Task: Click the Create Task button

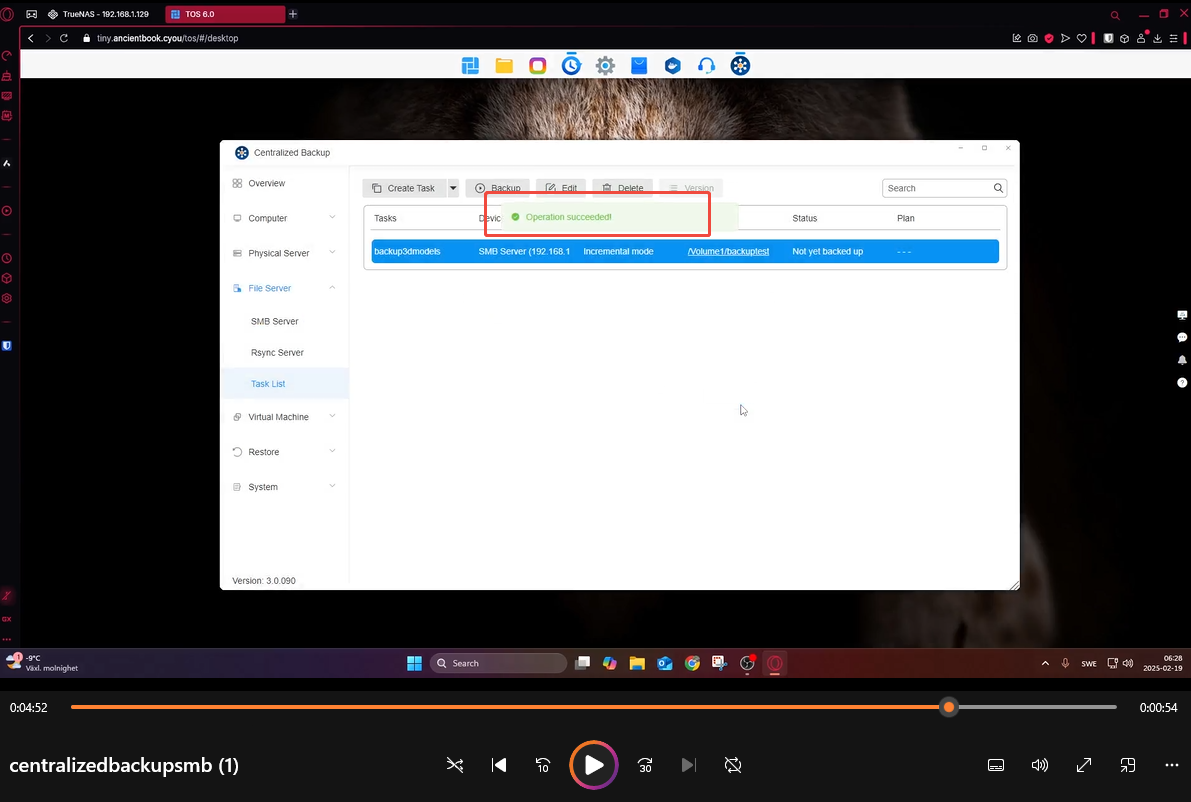Action: point(404,188)
